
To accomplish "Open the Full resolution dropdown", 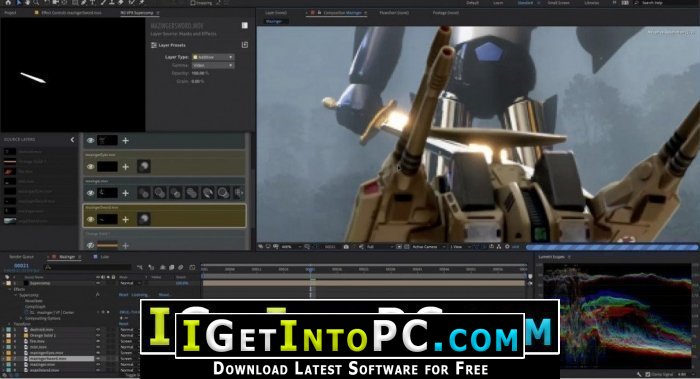I will pos(380,246).
